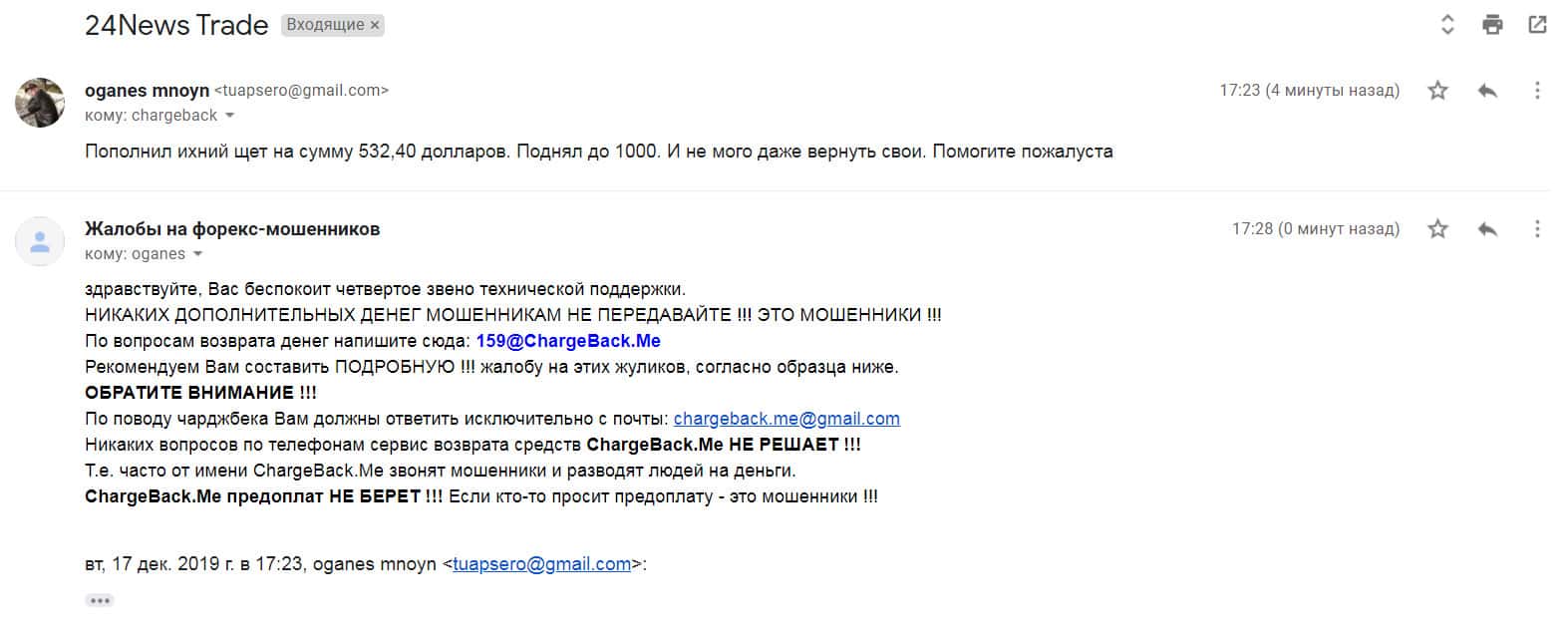
Task: Show details for recipient chargeback
Action: [230, 116]
